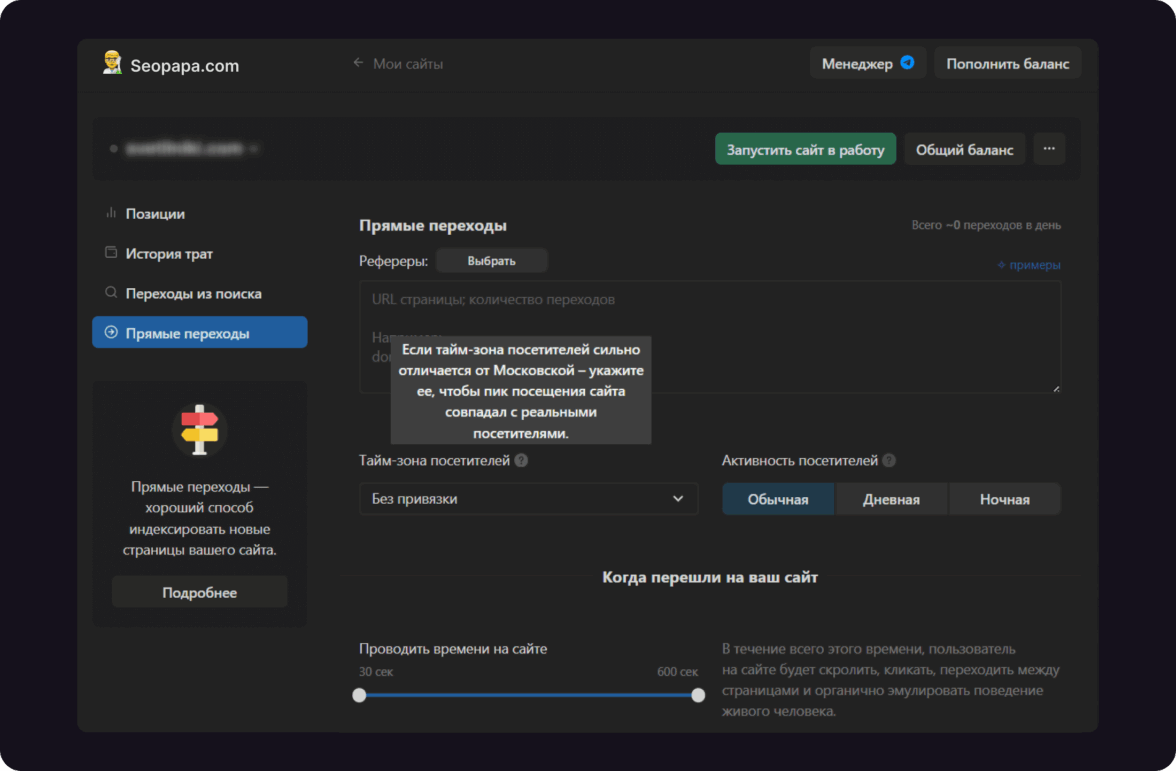Select Обычная visitor activity
Screen dimensions: 1176x771
point(778,499)
